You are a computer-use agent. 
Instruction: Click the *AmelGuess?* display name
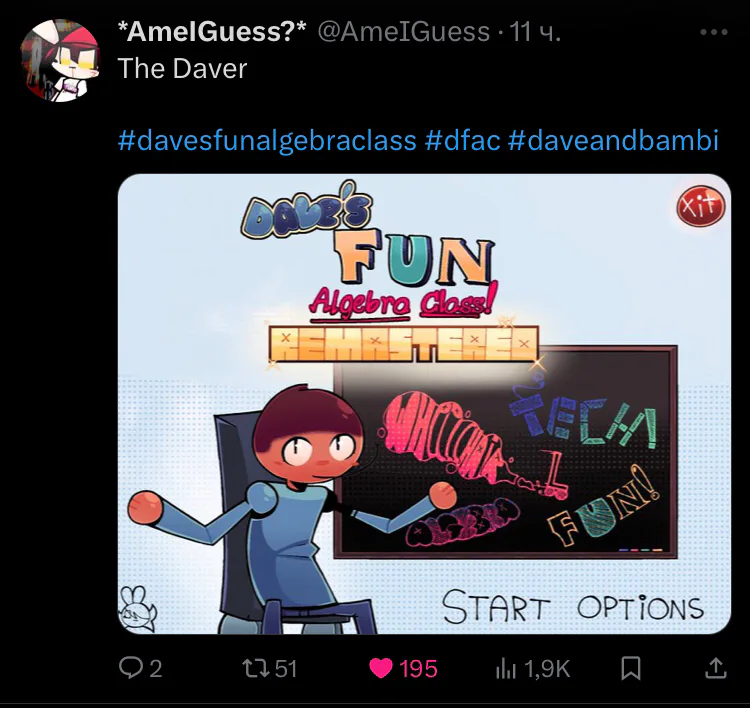[x=212, y=32]
